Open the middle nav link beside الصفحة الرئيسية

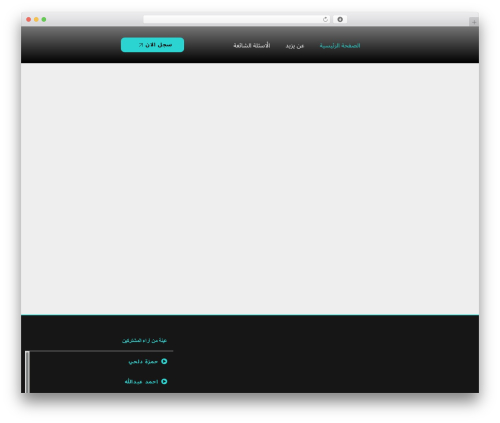(x=295, y=46)
